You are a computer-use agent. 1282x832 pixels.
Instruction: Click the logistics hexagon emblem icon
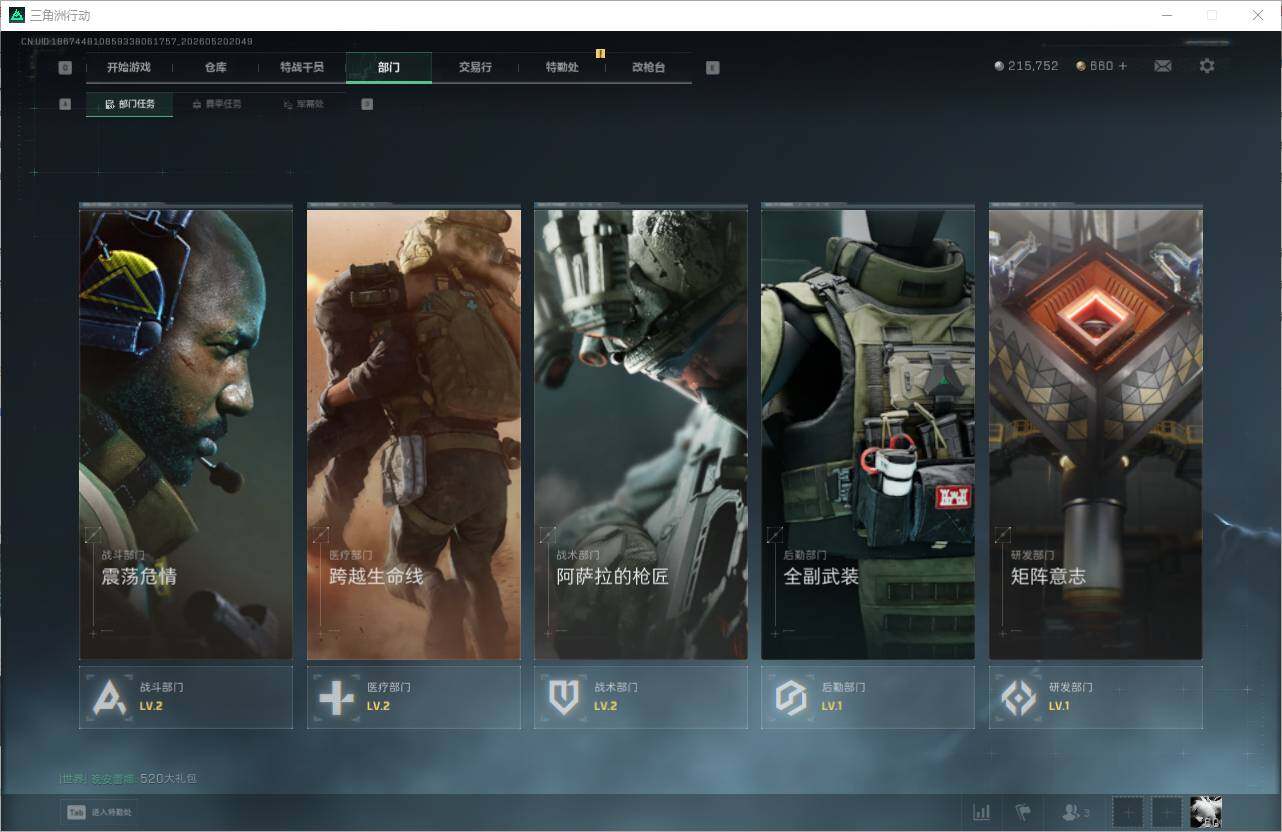pos(791,697)
